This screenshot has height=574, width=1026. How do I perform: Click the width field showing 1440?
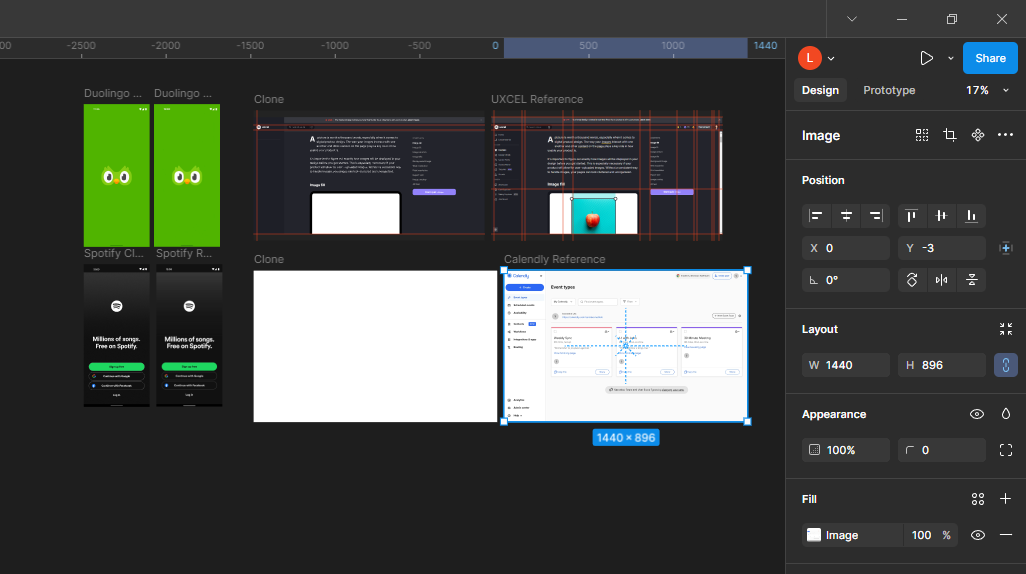(x=846, y=365)
